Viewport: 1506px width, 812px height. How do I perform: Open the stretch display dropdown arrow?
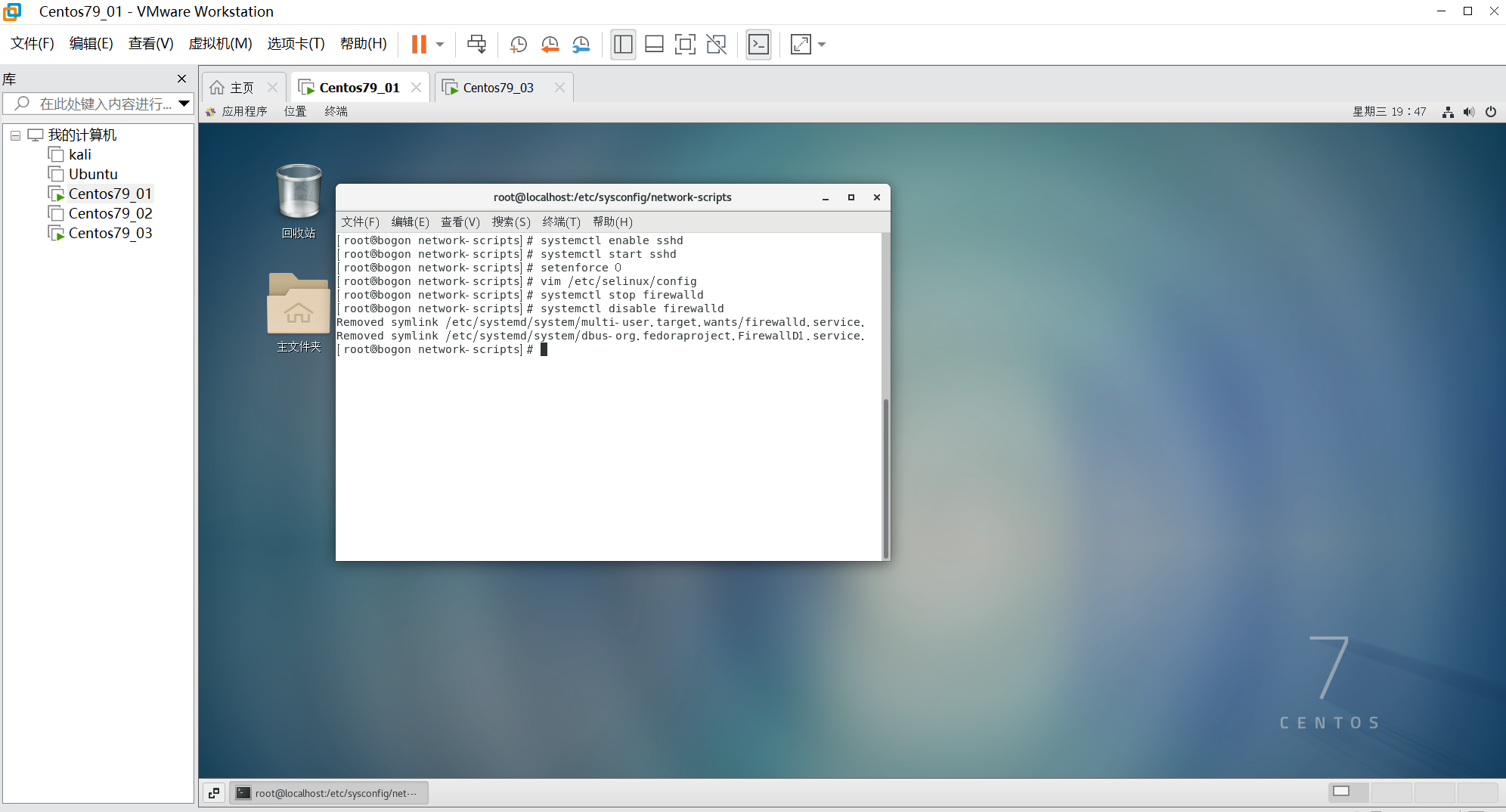[x=822, y=45]
